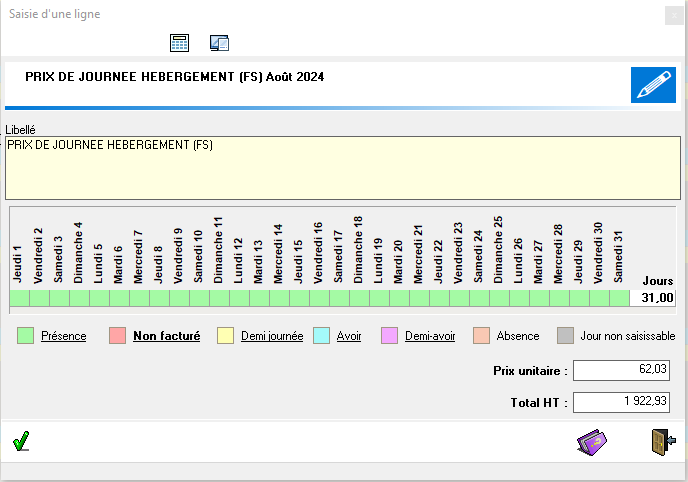Pick the yellow Demi journée swatch
Image resolution: width=688 pixels, height=482 pixels.
point(226,336)
